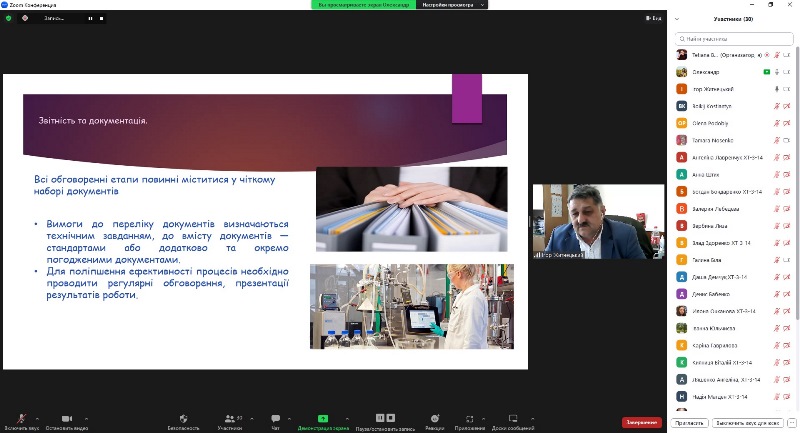
Task: Open the Chat icon
Action: [275, 419]
